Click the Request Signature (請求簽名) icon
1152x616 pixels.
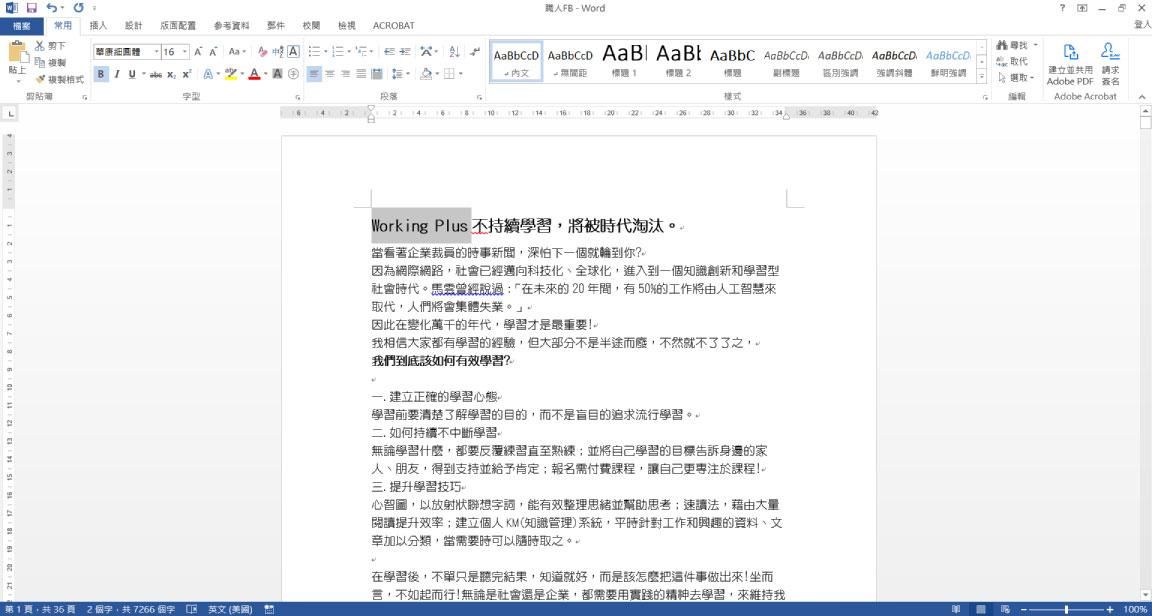[x=1110, y=63]
